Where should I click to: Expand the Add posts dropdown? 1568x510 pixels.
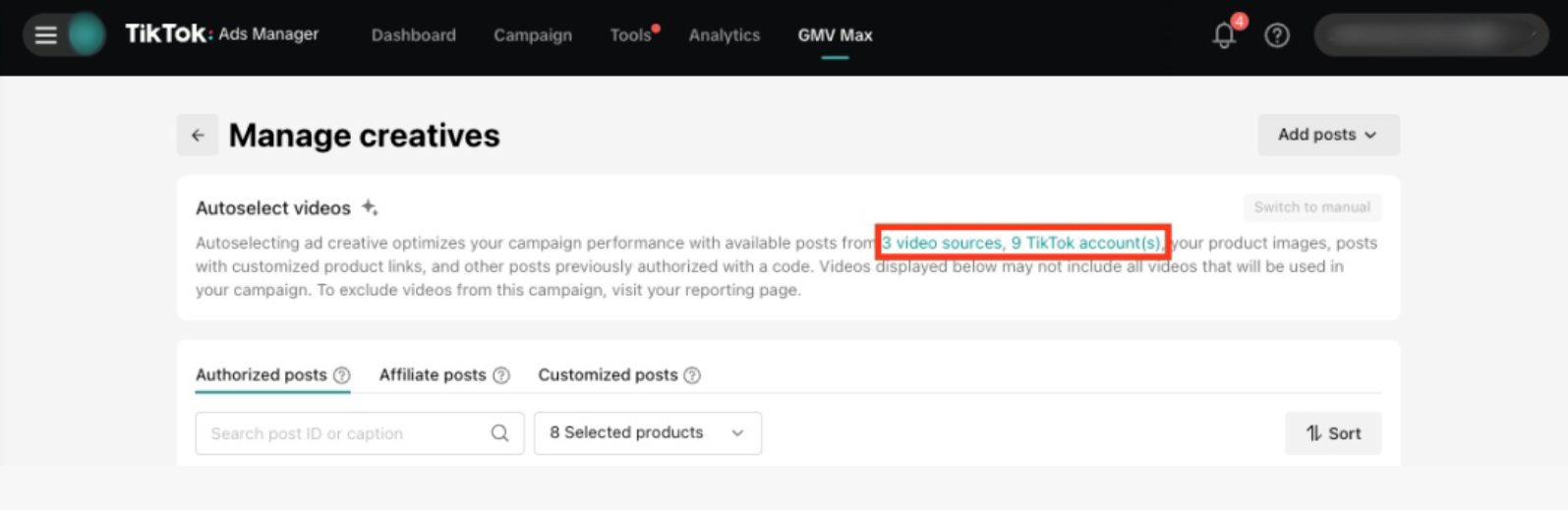point(1327,135)
